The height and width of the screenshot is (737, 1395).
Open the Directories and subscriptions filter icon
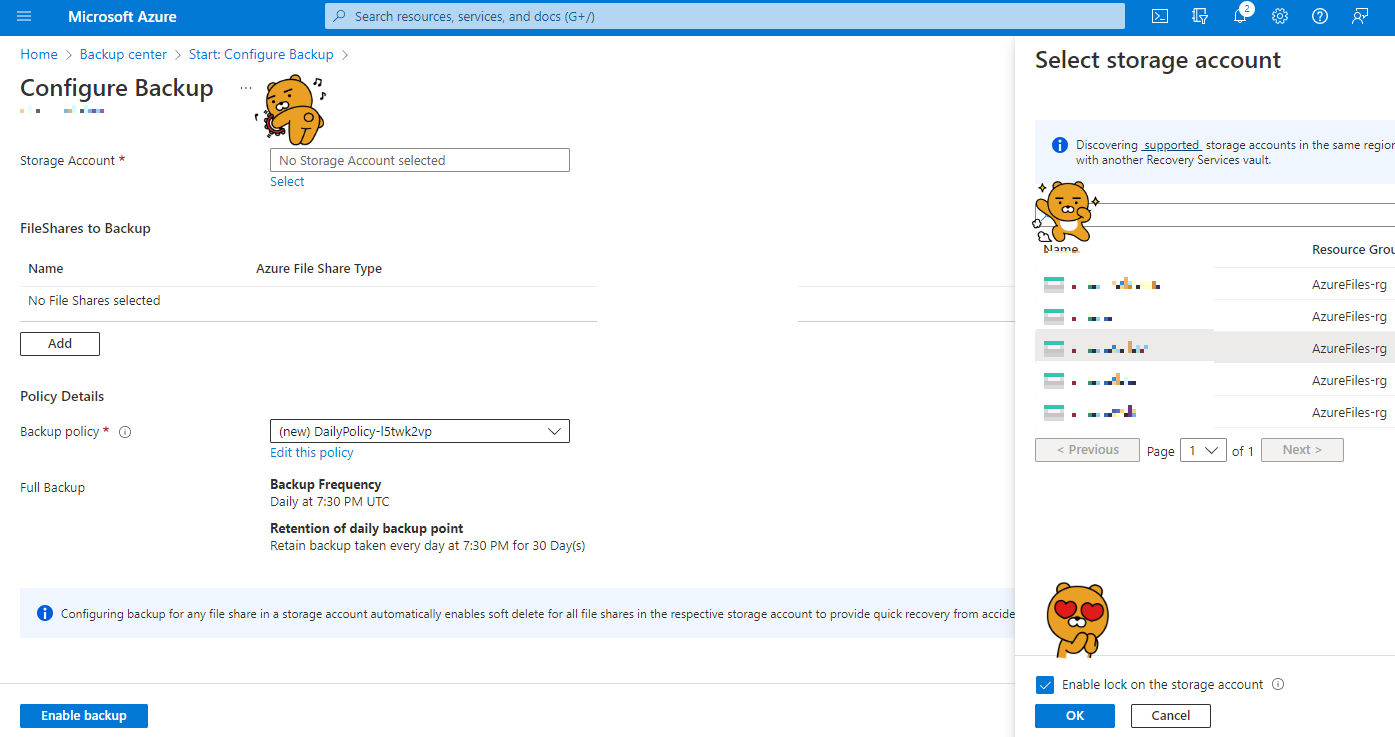coord(1200,17)
